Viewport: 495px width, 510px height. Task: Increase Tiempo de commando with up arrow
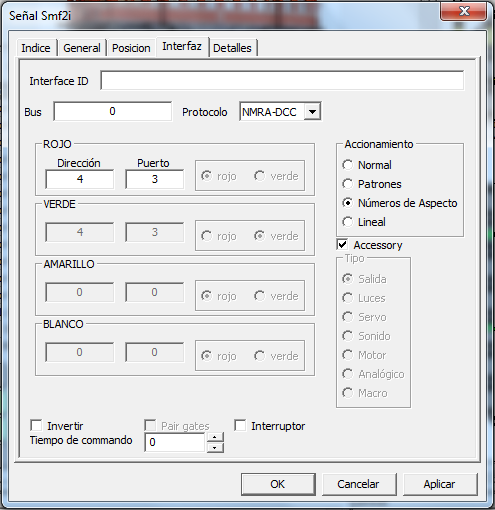click(x=215, y=437)
